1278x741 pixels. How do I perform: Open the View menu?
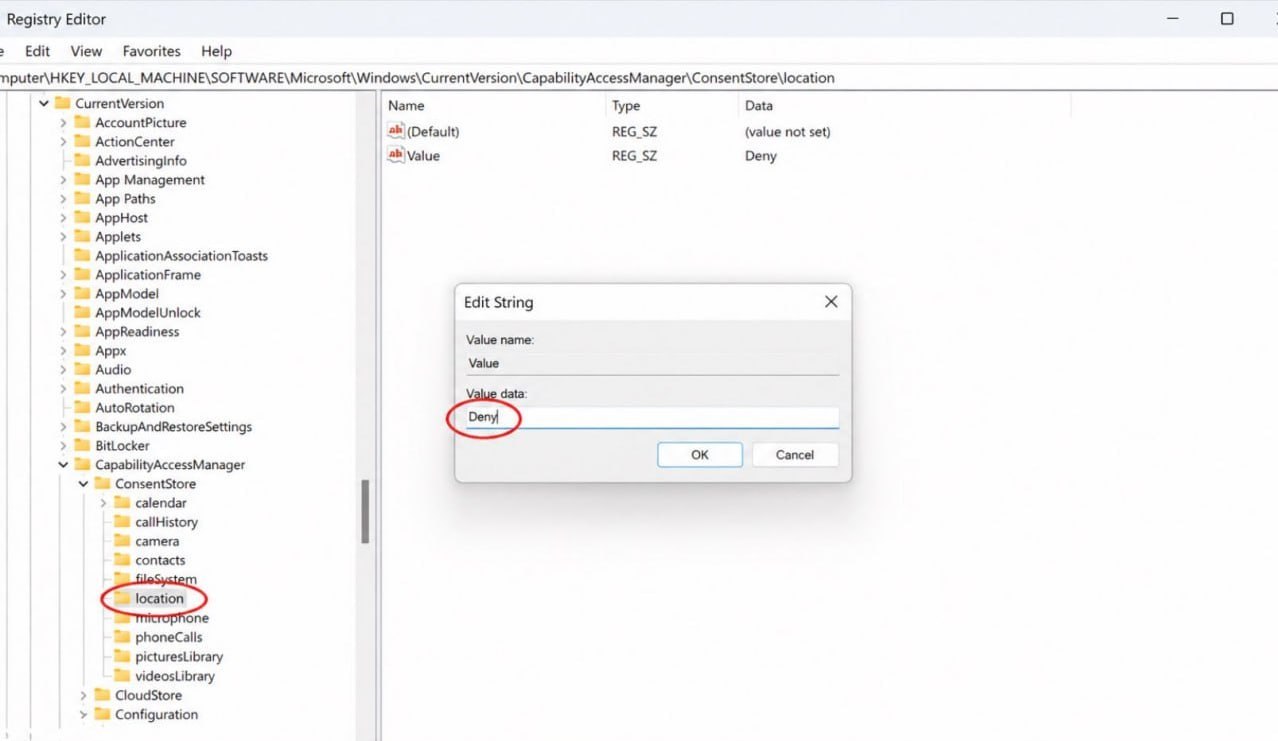tap(86, 51)
